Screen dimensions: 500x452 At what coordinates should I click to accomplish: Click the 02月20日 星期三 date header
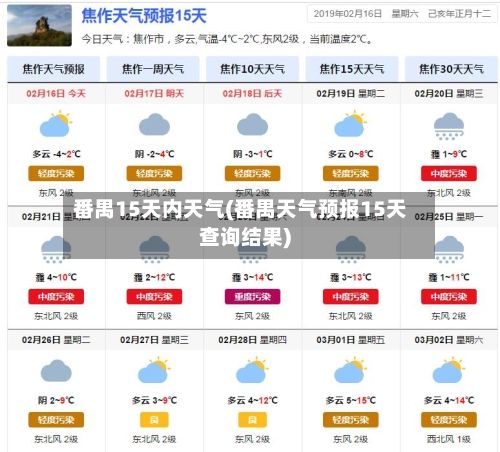pyautogui.click(x=449, y=93)
